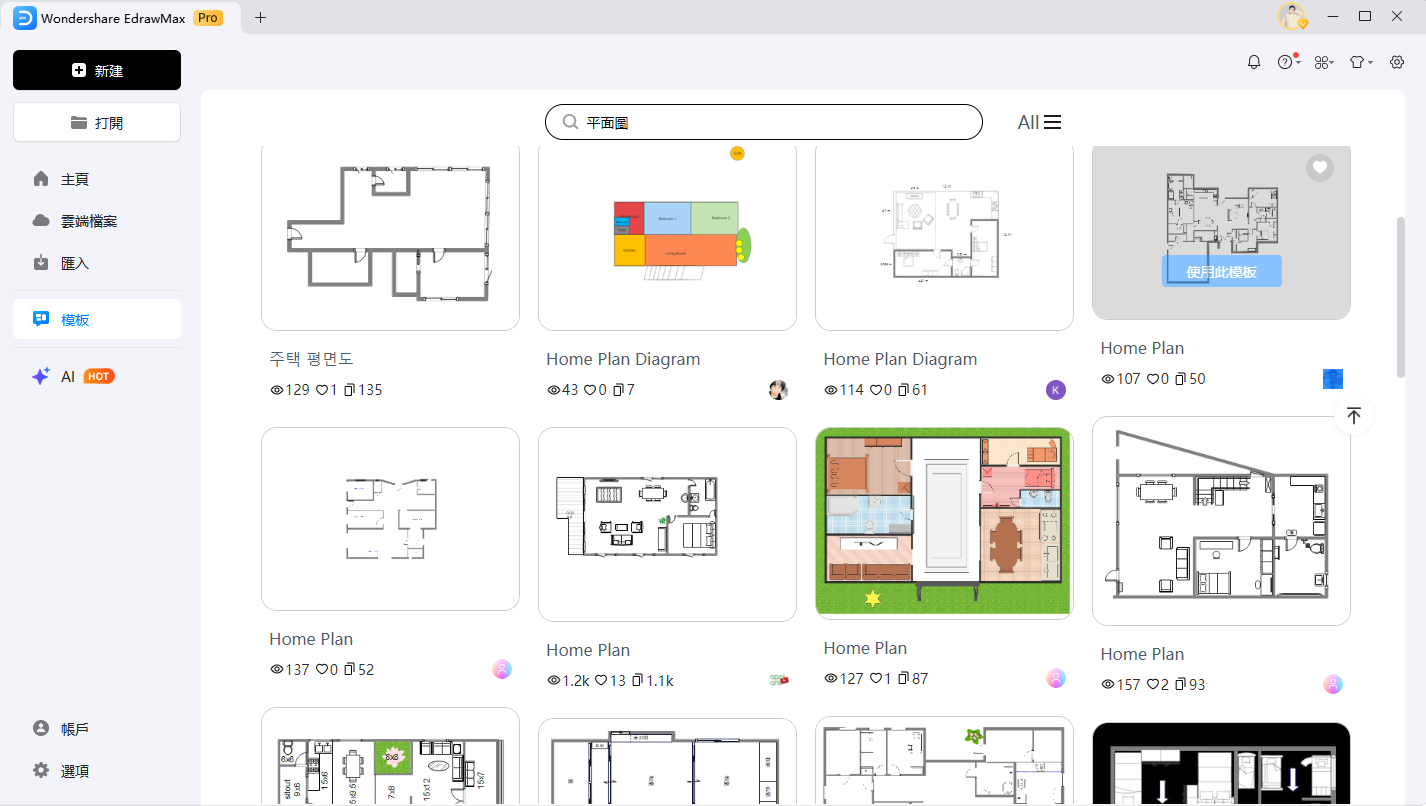
Task: Open the colorful Home Plan Diagram thumbnail
Action: 667,236
